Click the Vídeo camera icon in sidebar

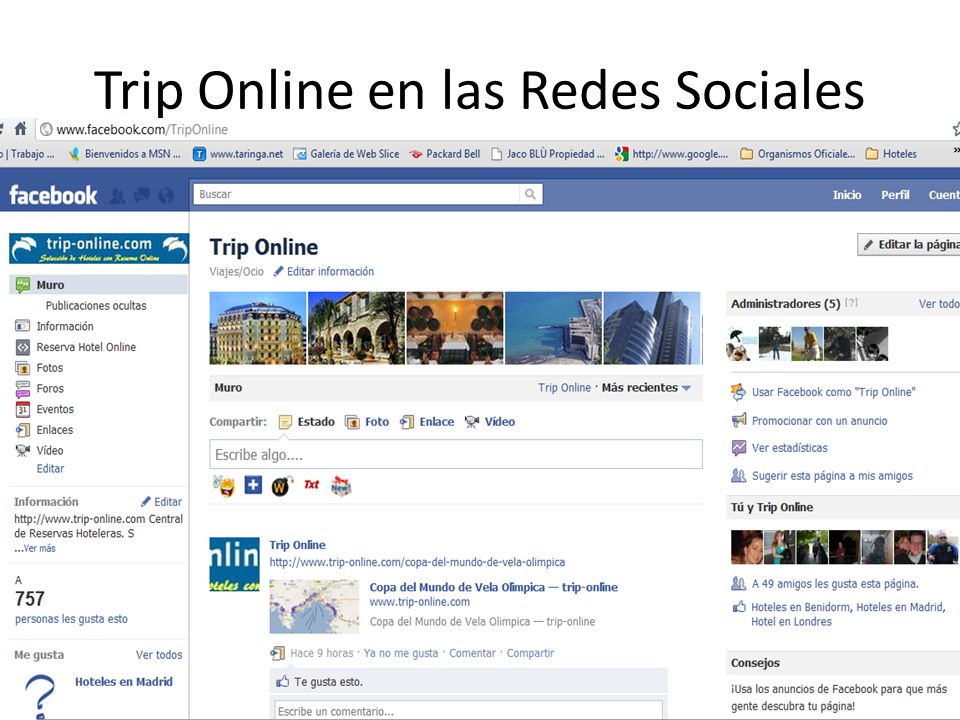23,451
